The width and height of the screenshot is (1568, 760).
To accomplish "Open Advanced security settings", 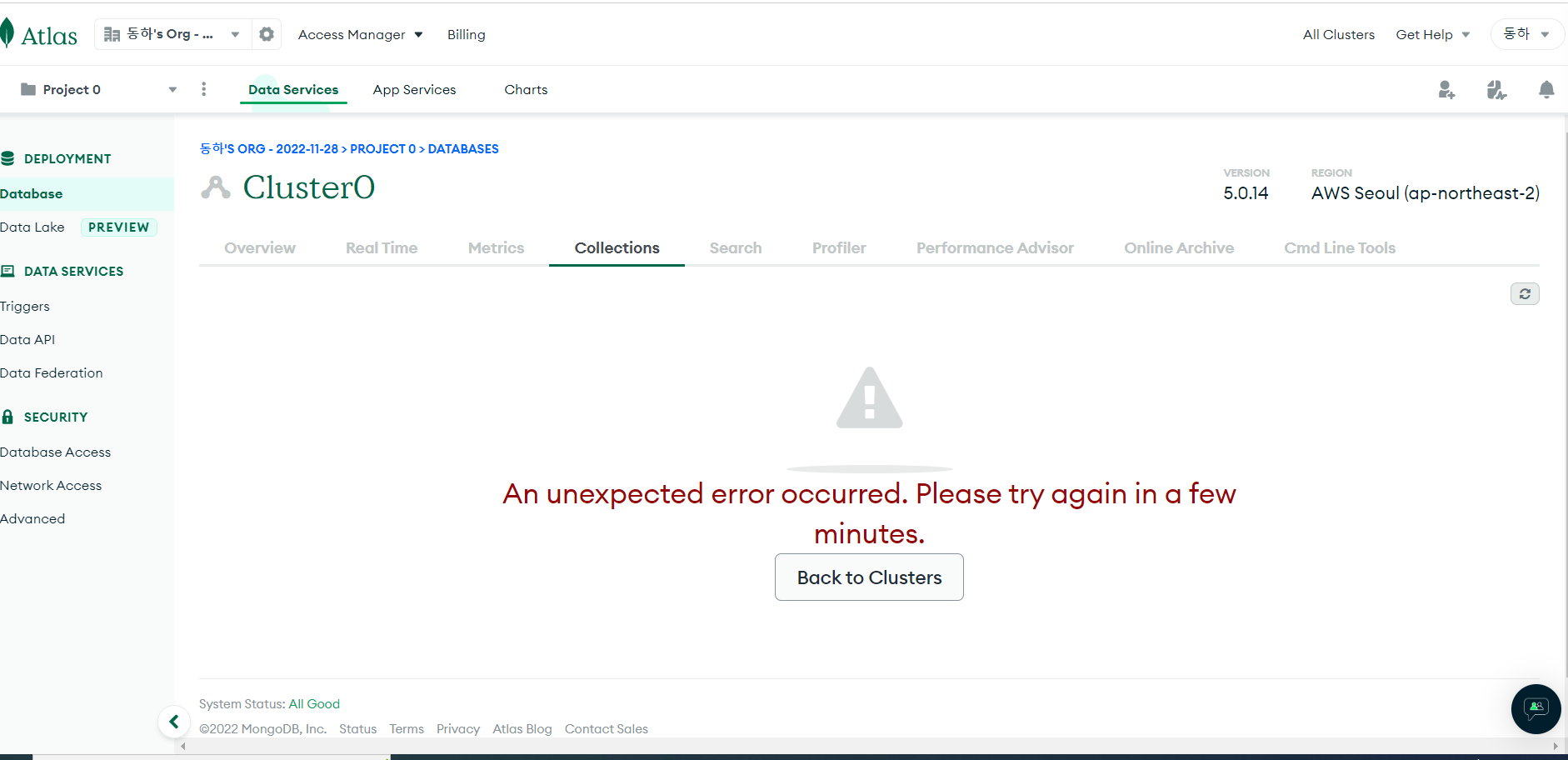I will pyautogui.click(x=32, y=518).
